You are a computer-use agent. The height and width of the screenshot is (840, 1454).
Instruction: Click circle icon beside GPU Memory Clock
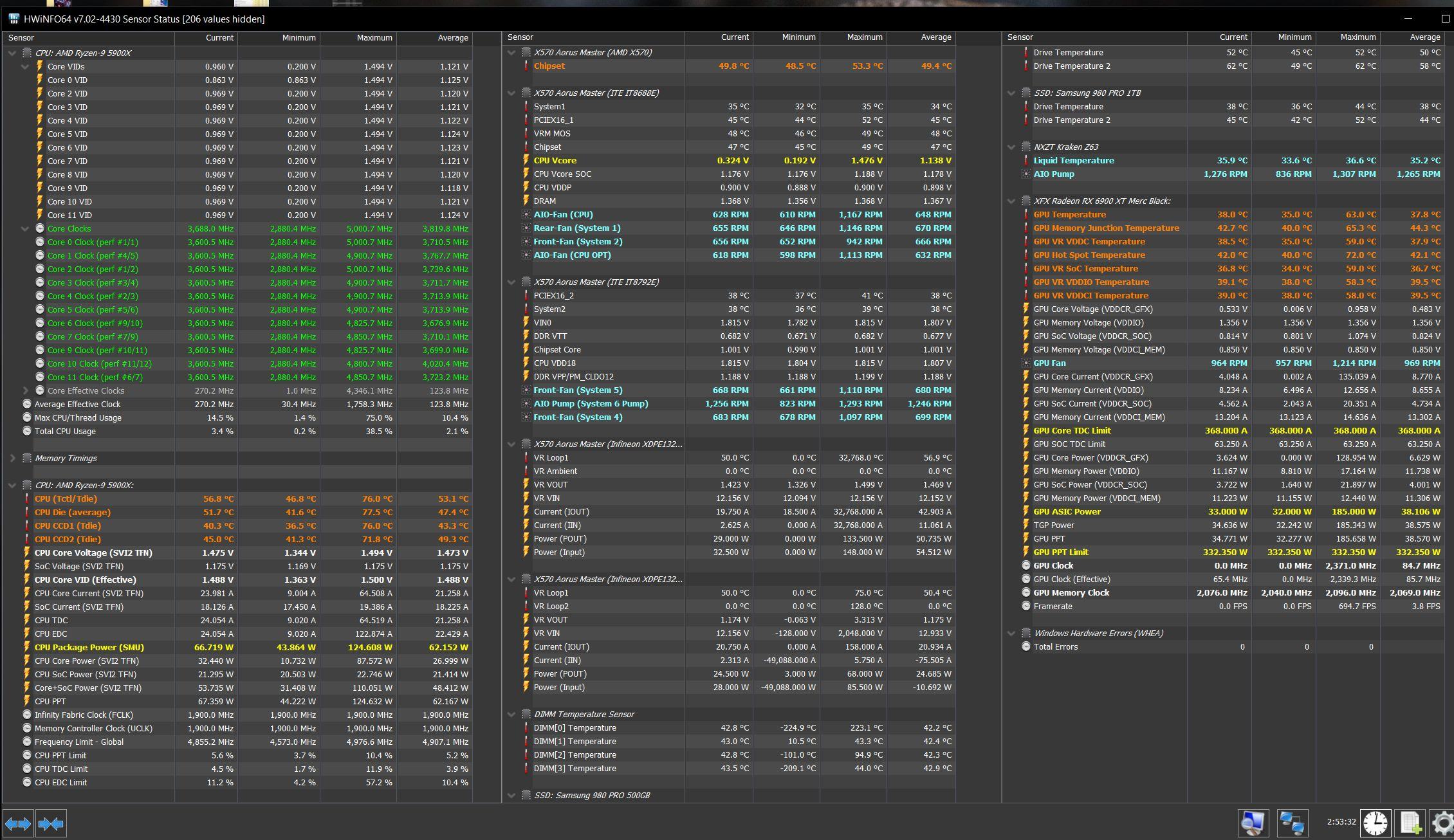pos(1026,592)
